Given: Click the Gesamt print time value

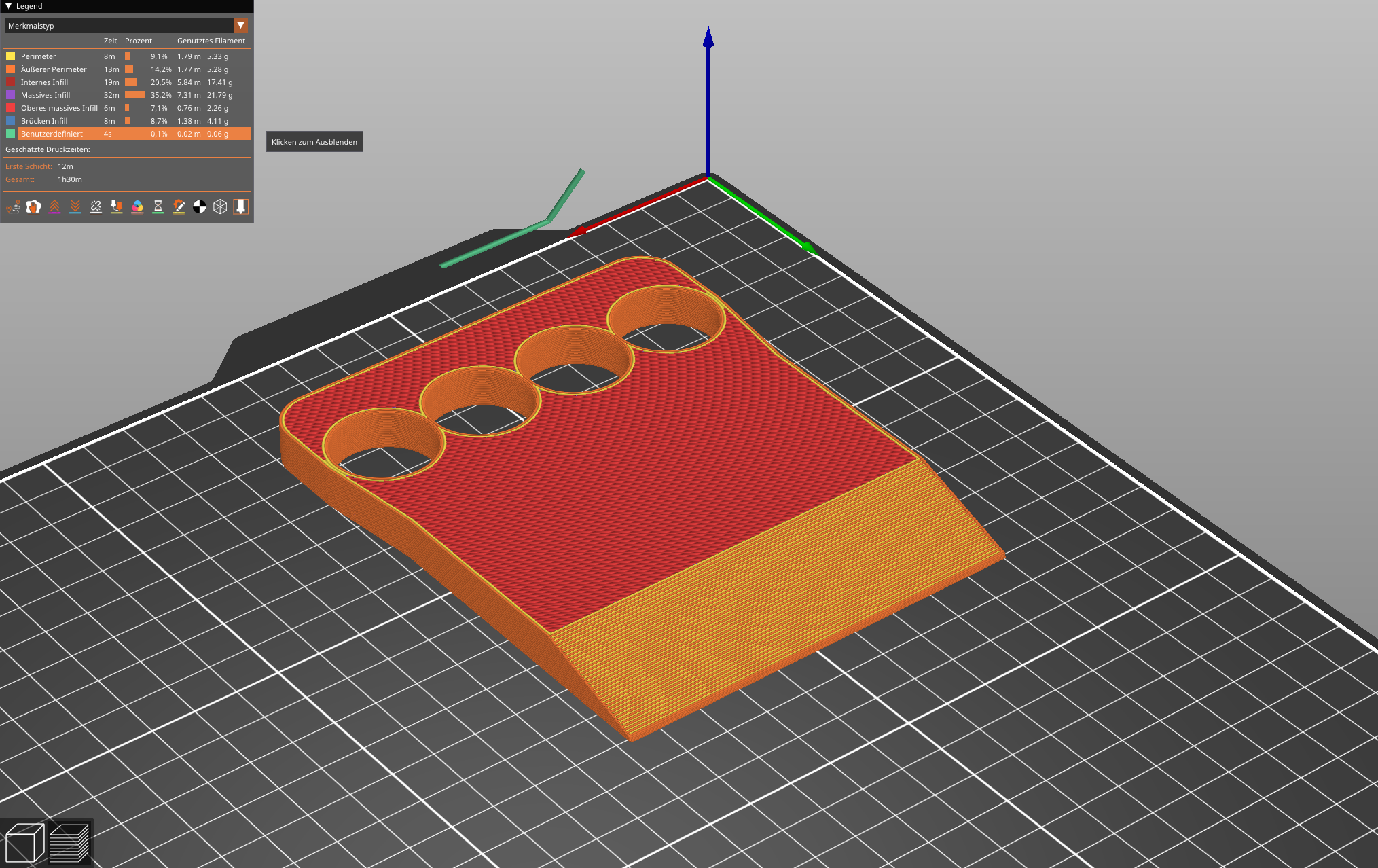Looking at the screenshot, I should click(x=70, y=179).
